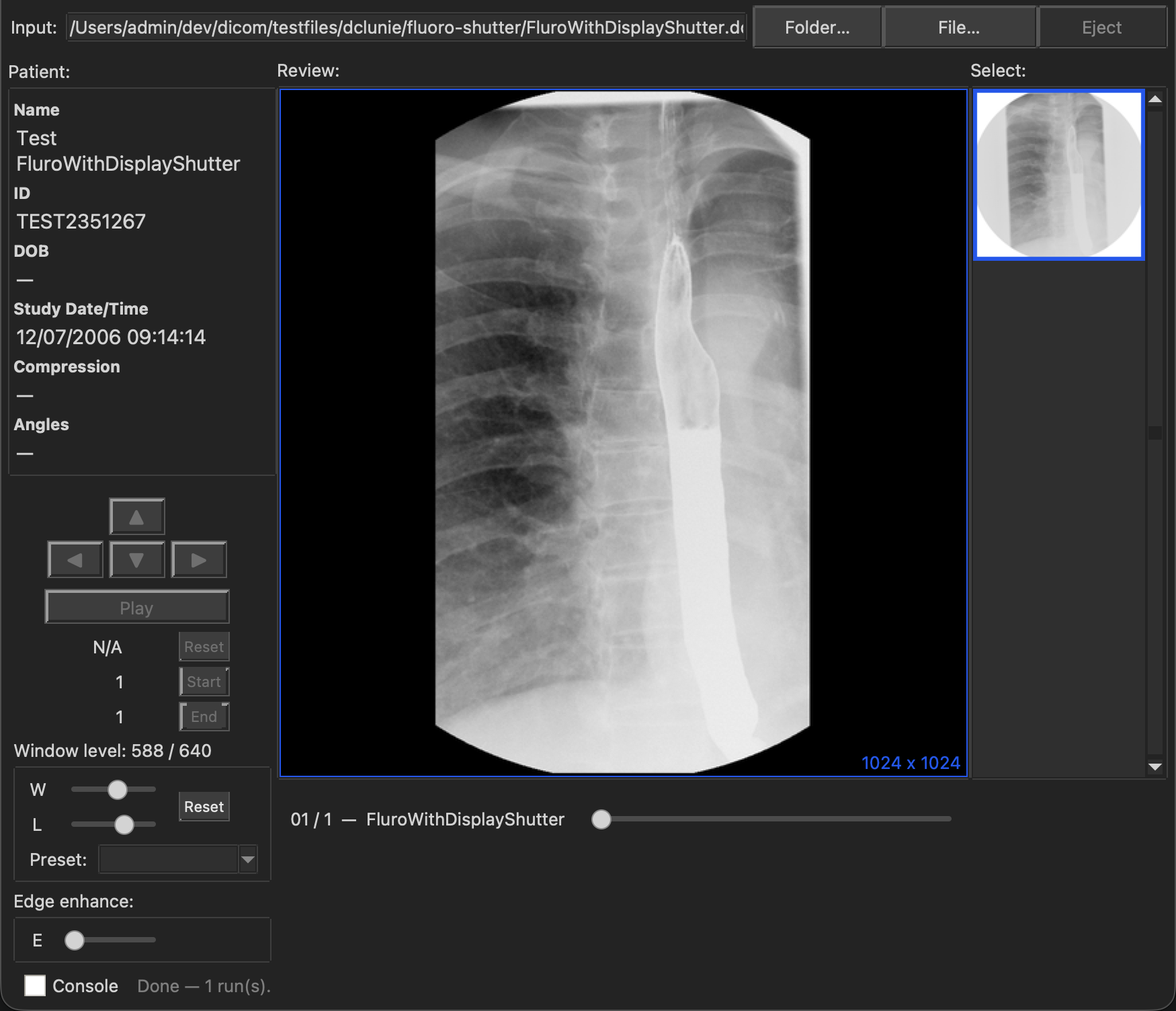Toggle the Console checkbox
This screenshot has height=1011, width=1176.
click(x=35, y=985)
